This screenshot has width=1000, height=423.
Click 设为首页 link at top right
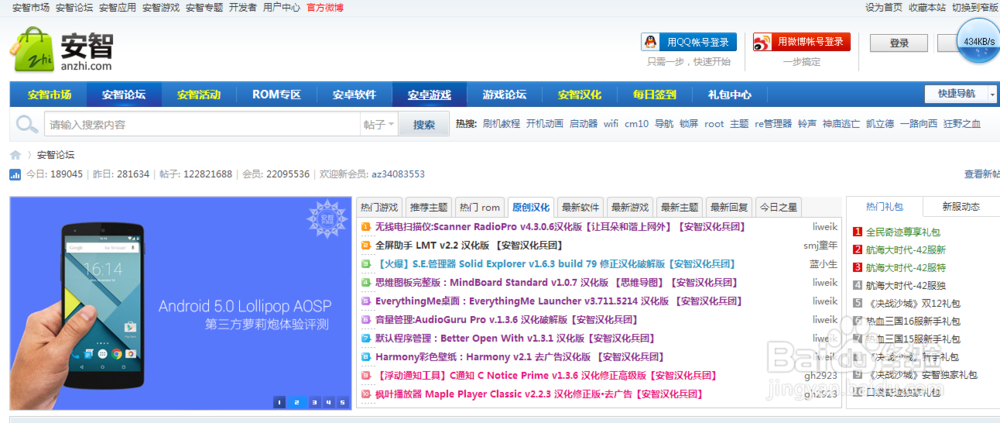pos(883,8)
